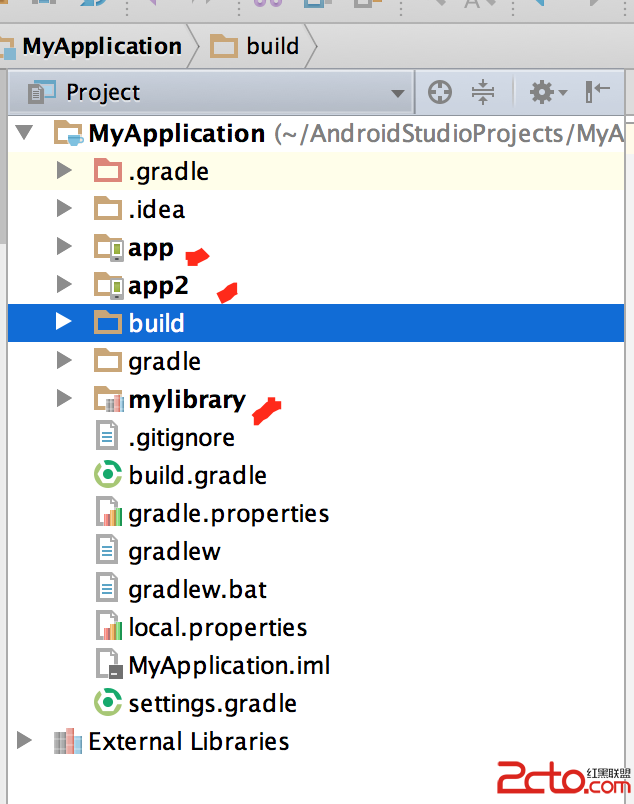Viewport: 634px width, 804px height.
Task: Click build breadcrumb in navigation bar
Action: pos(272,46)
